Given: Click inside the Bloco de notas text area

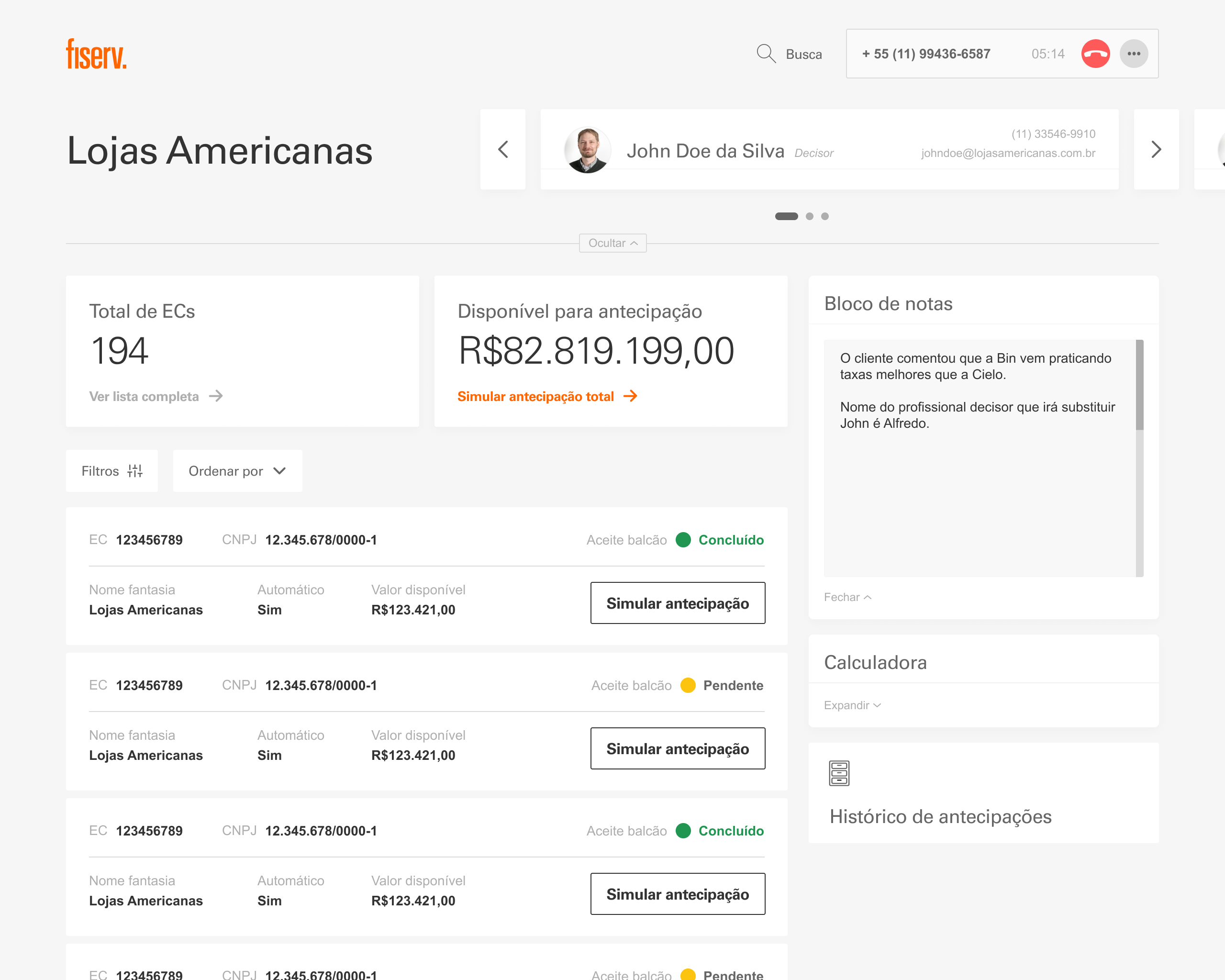Looking at the screenshot, I should 979,458.
